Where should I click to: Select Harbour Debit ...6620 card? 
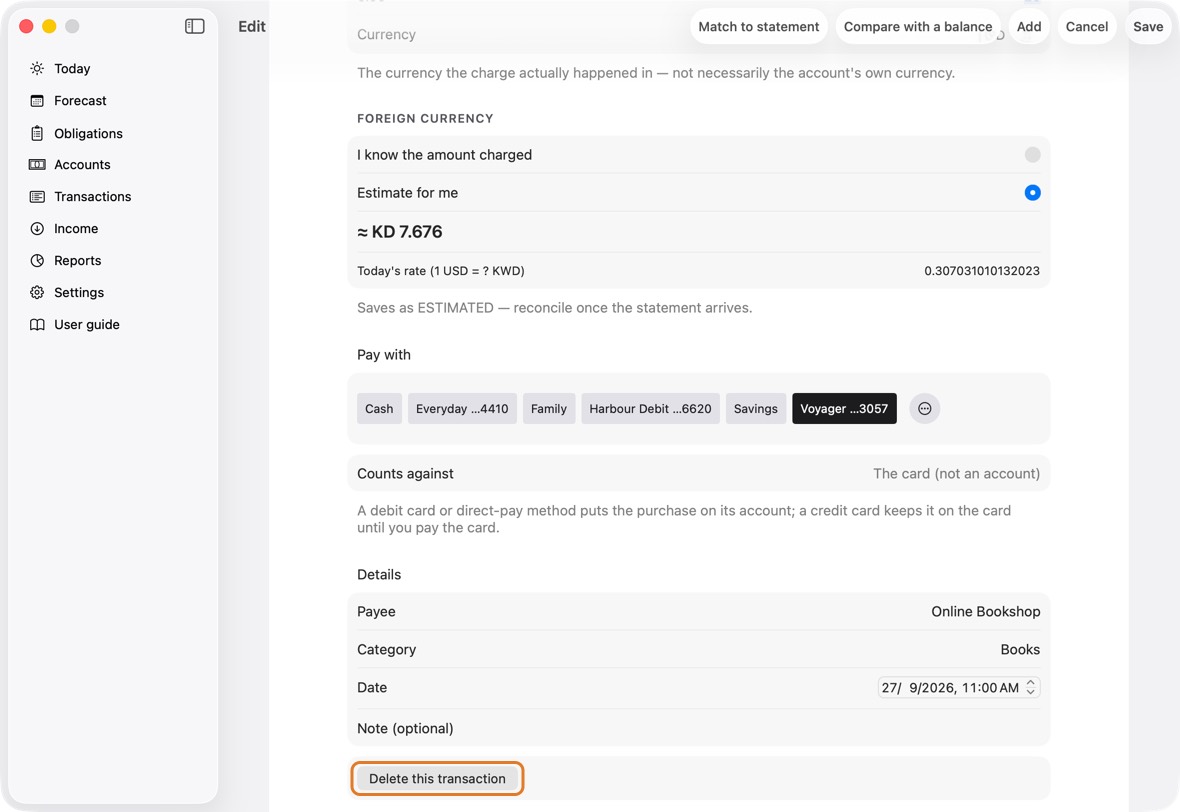tap(650, 409)
